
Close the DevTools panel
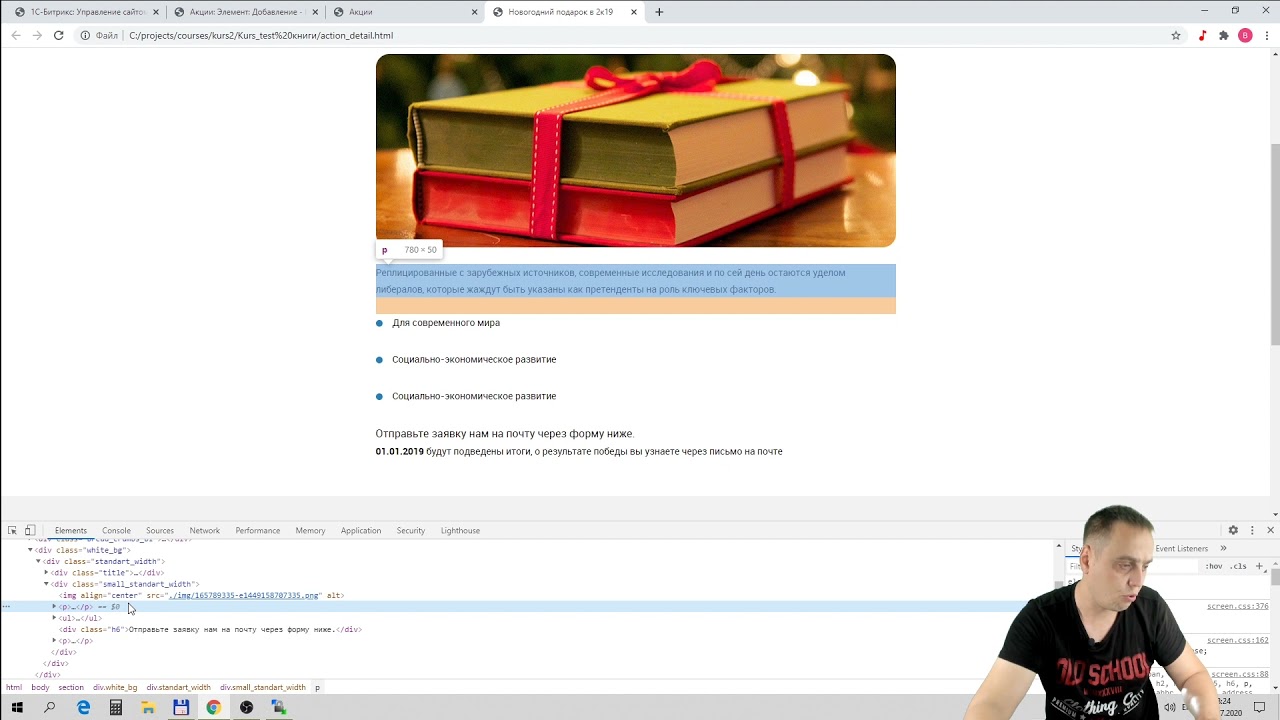[1270, 530]
